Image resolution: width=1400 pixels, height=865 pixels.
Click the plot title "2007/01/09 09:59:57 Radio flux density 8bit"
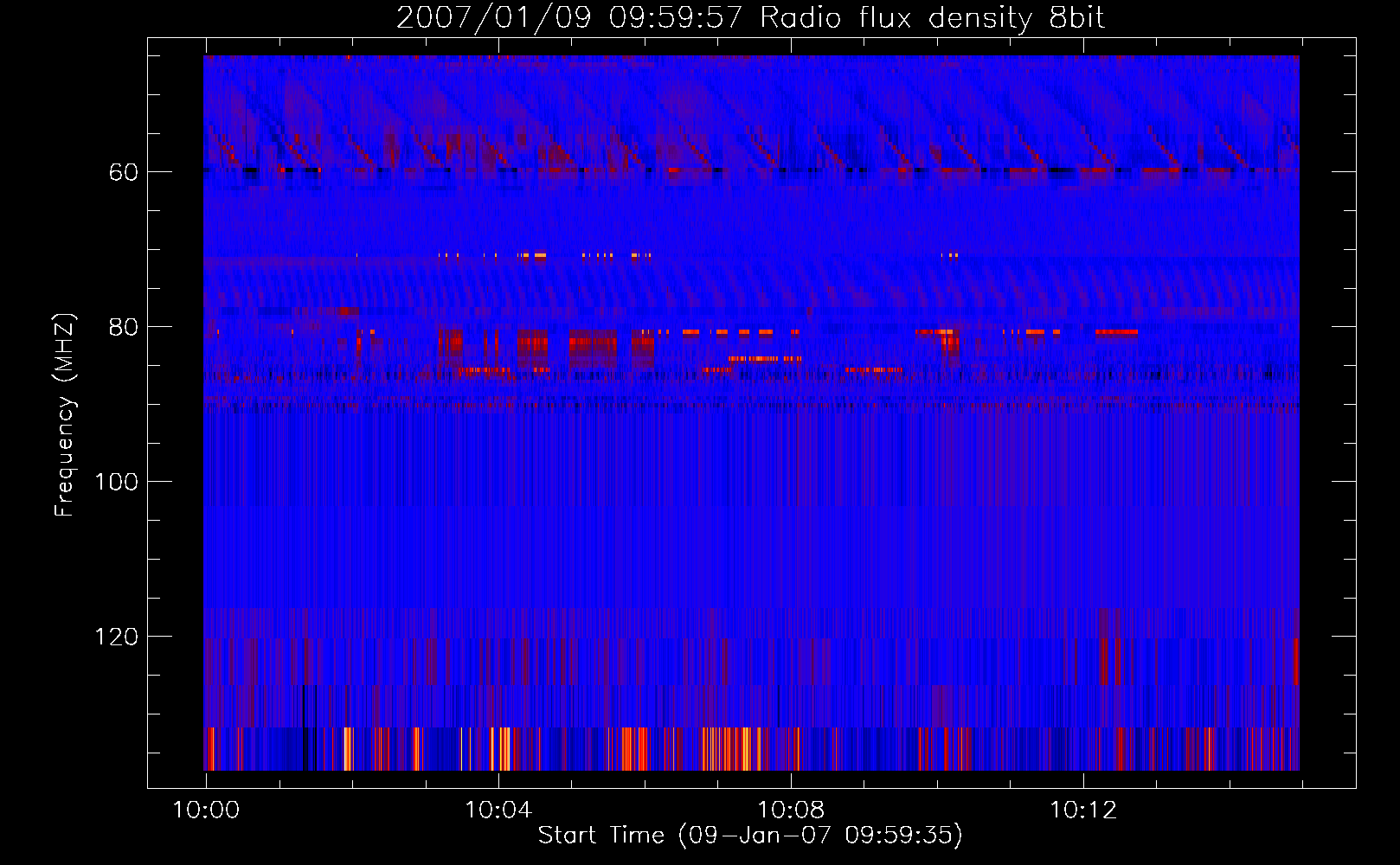pos(750,17)
